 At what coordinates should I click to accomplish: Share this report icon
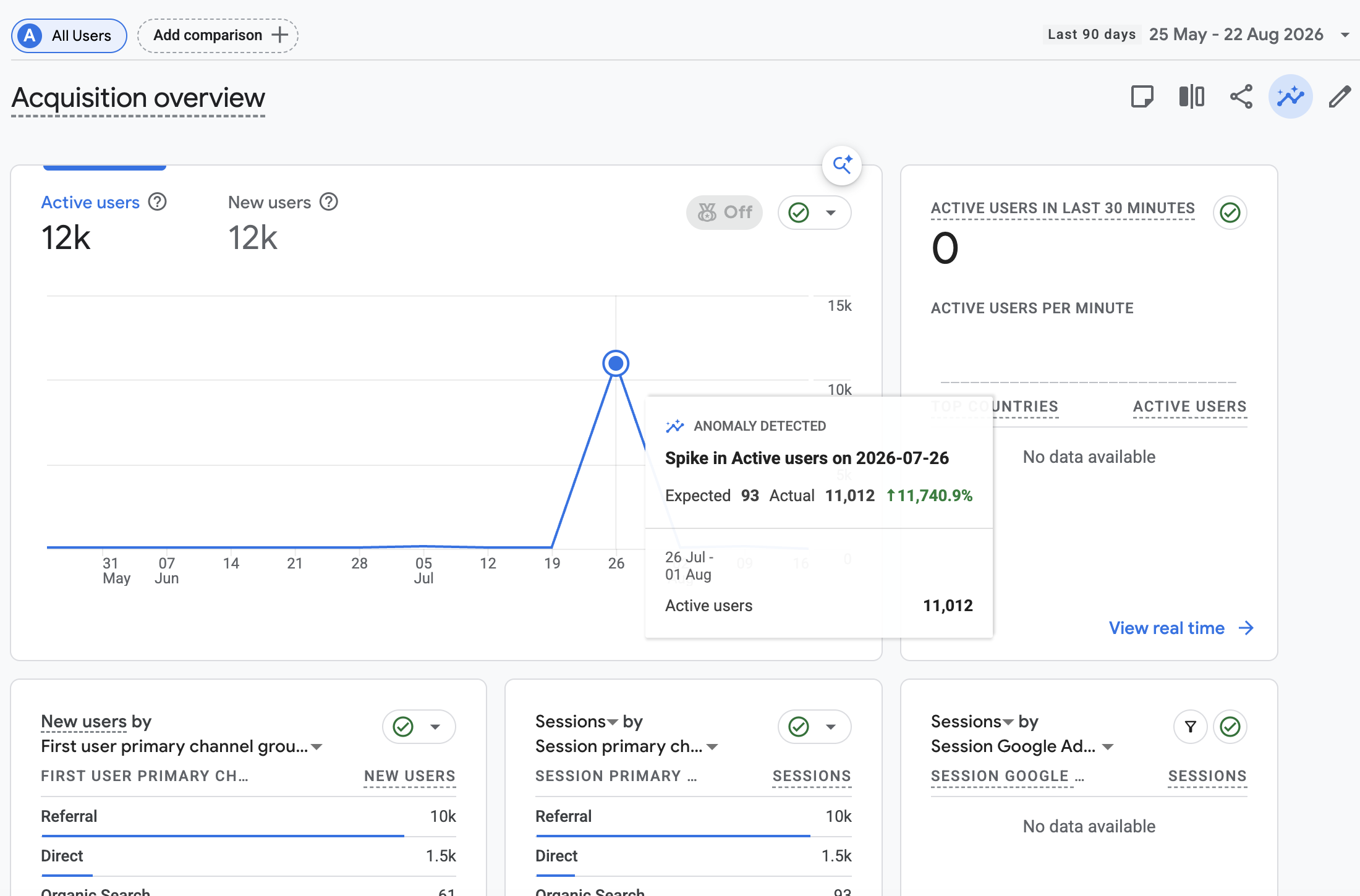[1241, 96]
